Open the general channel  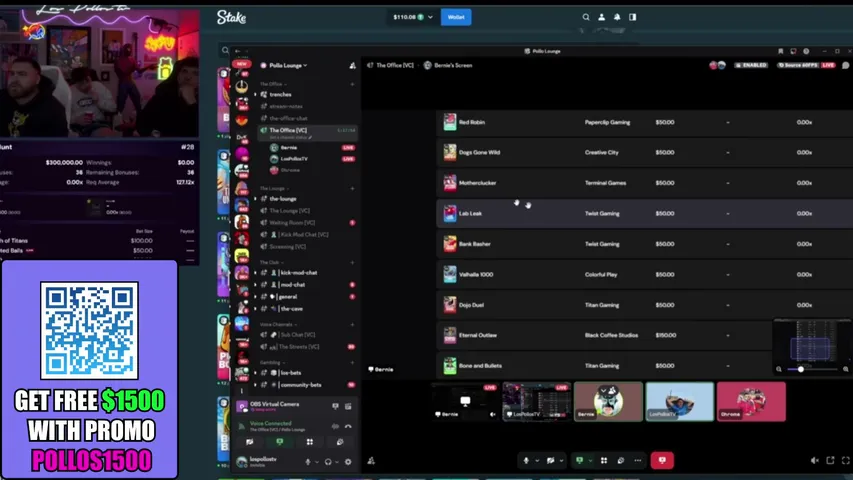tap(288, 297)
